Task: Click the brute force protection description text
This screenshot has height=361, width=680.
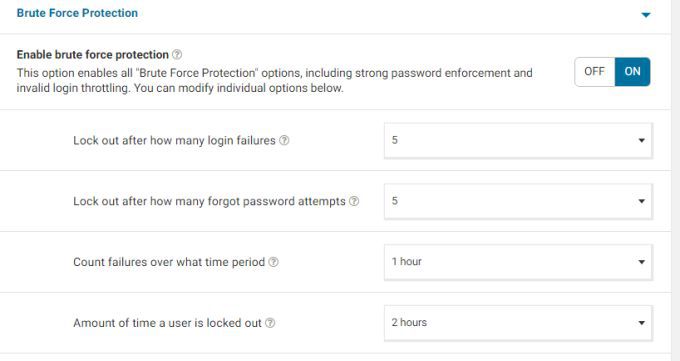Action: (x=275, y=80)
